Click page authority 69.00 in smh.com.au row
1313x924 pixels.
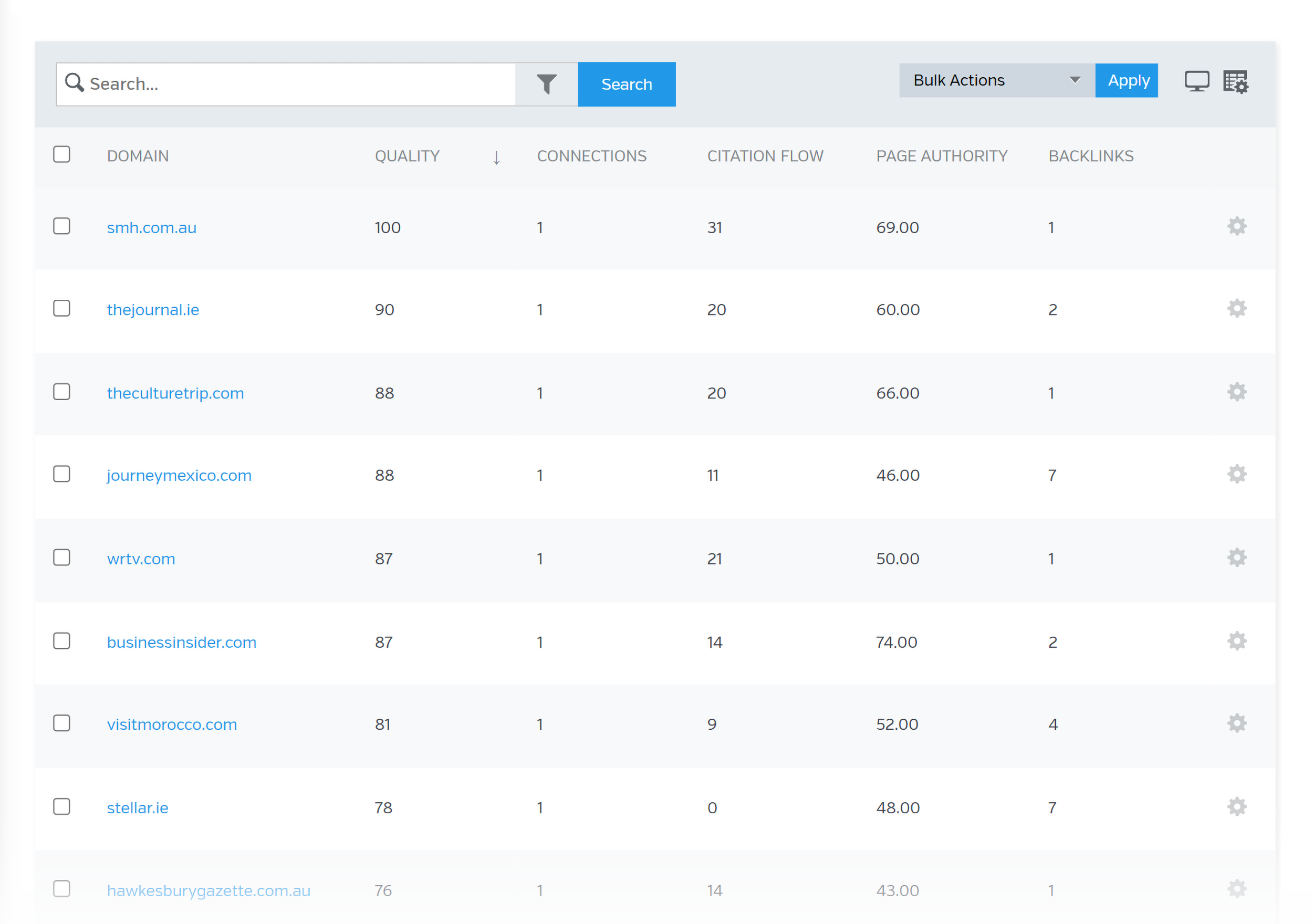[x=898, y=227]
